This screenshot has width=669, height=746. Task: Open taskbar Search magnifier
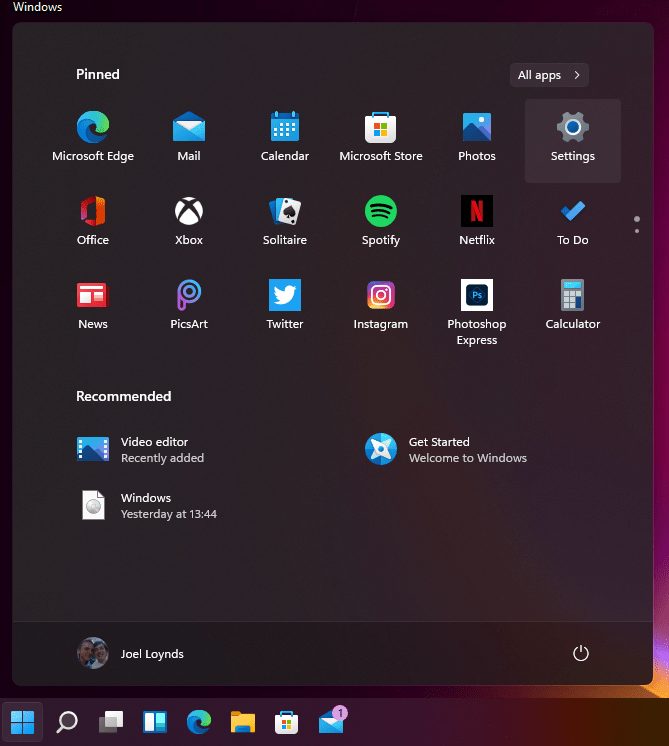coord(67,722)
